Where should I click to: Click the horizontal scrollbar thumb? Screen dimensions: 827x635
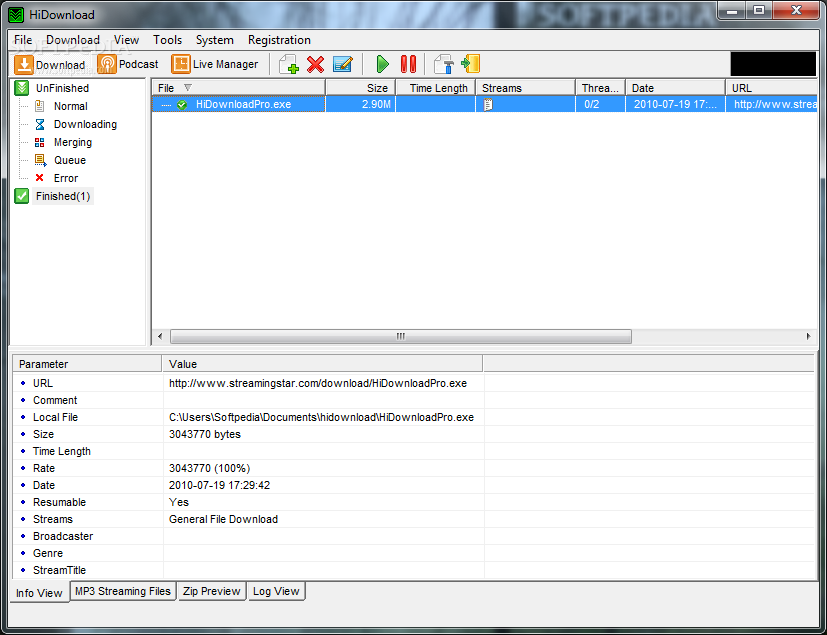point(401,336)
